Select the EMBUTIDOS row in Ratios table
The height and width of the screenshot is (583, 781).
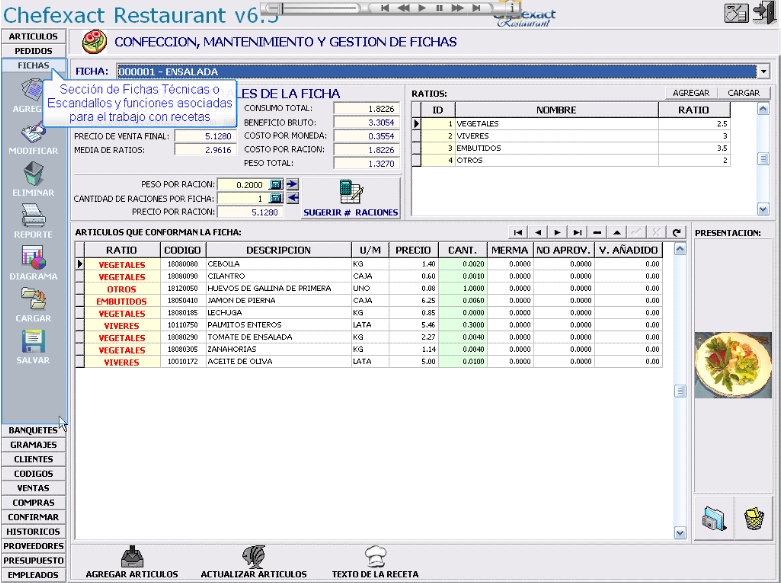[571, 148]
